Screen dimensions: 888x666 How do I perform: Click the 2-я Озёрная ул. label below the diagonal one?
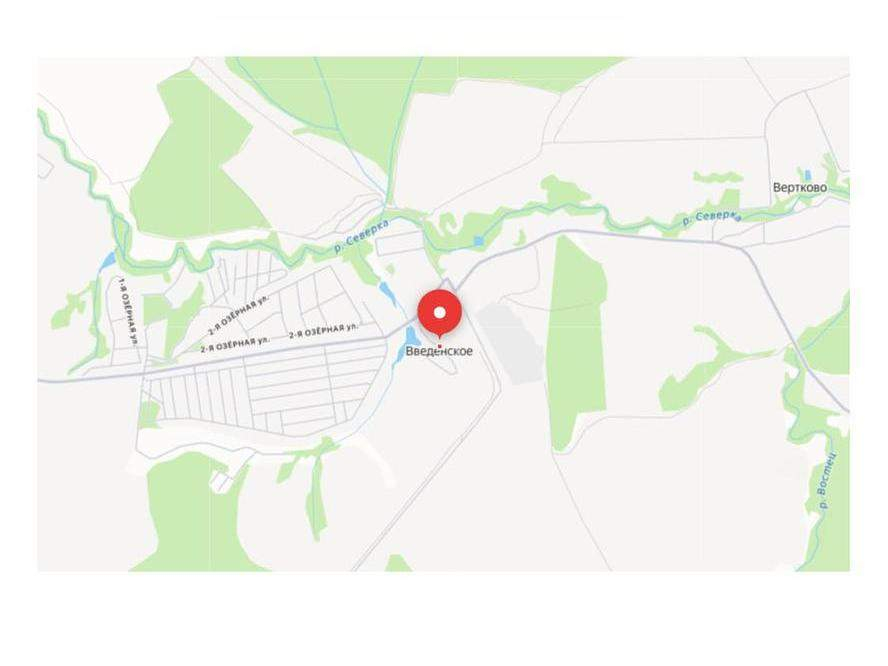235,345
